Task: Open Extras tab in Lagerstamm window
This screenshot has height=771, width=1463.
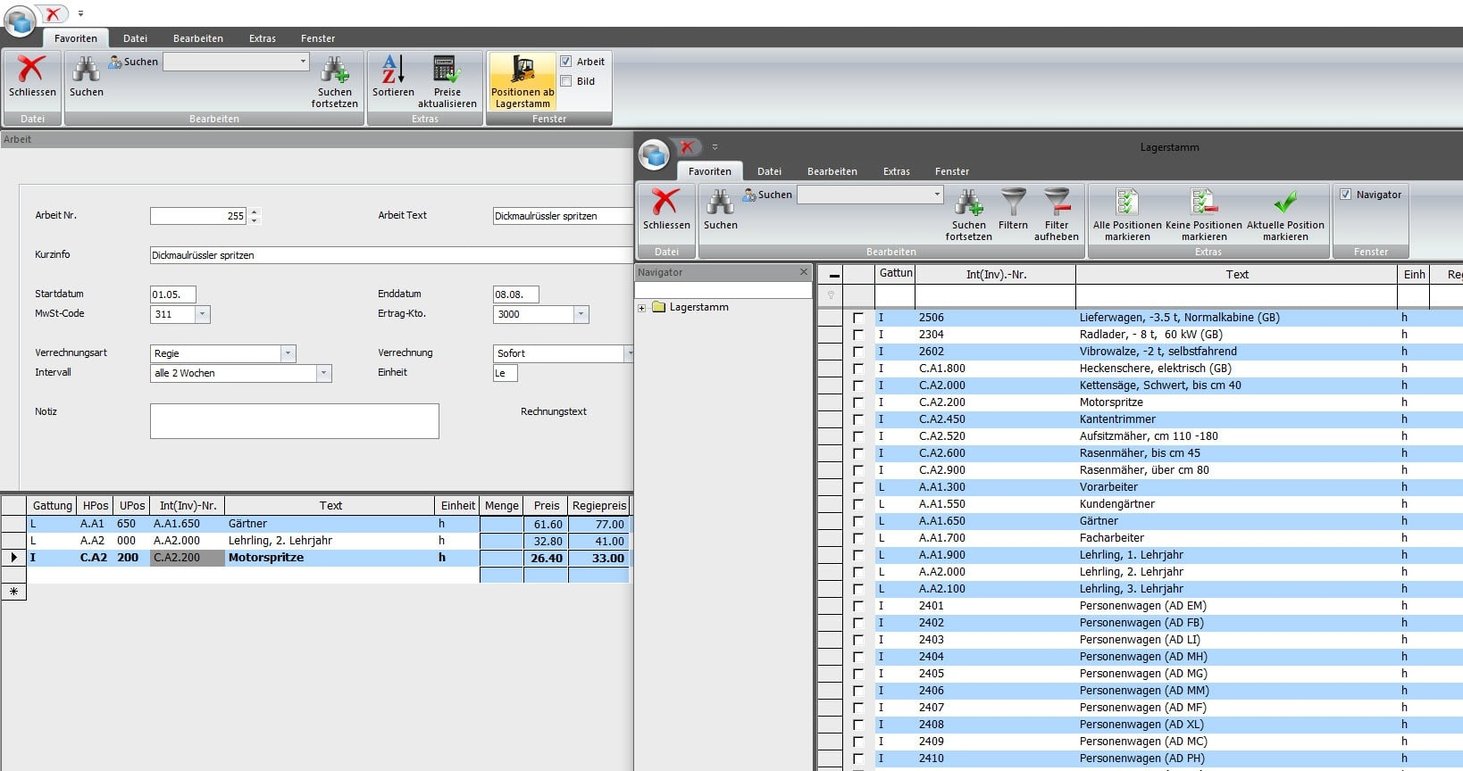Action: click(896, 171)
